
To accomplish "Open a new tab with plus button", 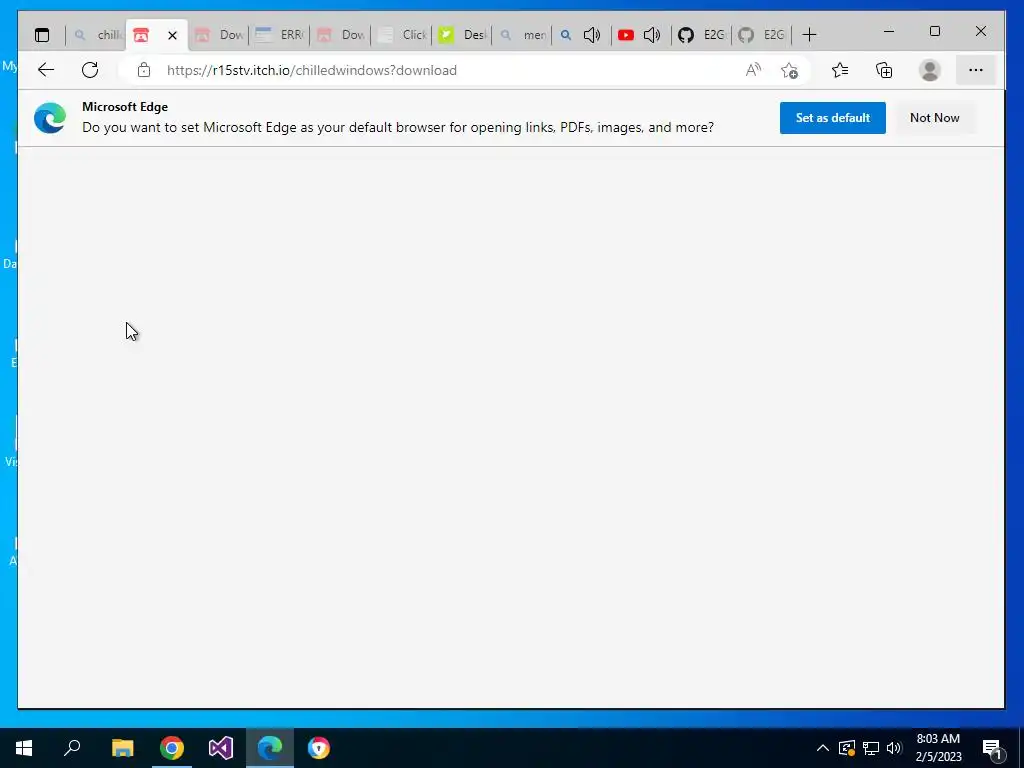I will coord(809,35).
